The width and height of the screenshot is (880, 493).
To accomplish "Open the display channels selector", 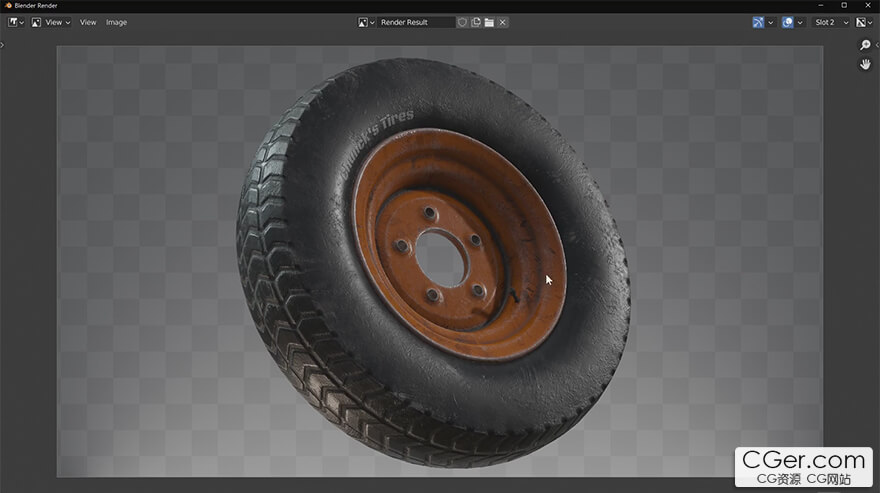I will (x=864, y=22).
